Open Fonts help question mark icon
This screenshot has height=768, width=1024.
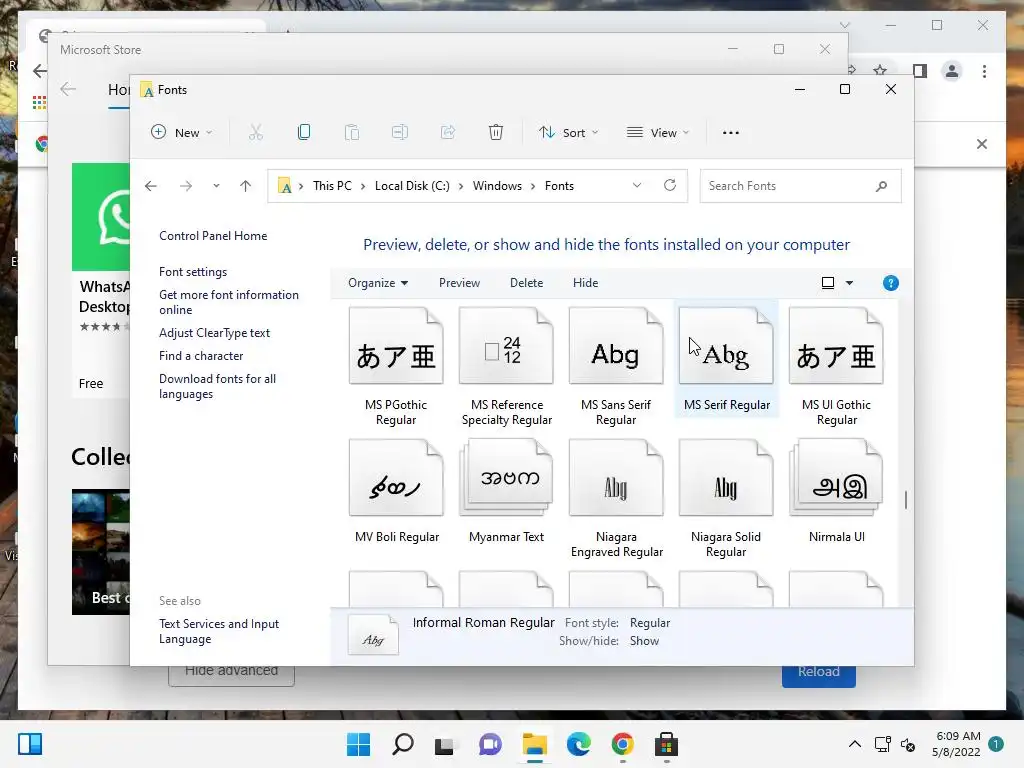891,283
